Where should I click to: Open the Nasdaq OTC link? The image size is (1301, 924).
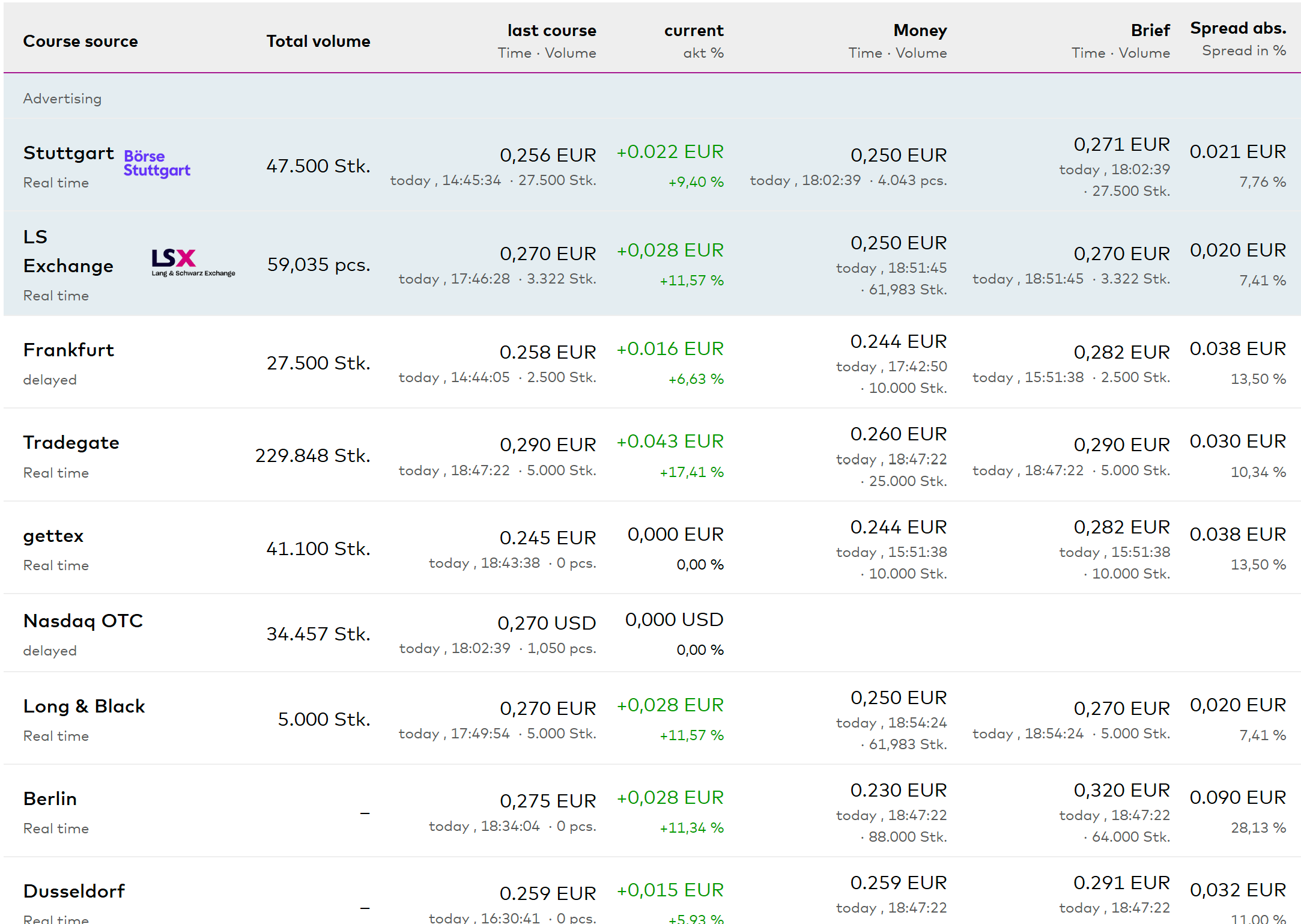point(83,621)
